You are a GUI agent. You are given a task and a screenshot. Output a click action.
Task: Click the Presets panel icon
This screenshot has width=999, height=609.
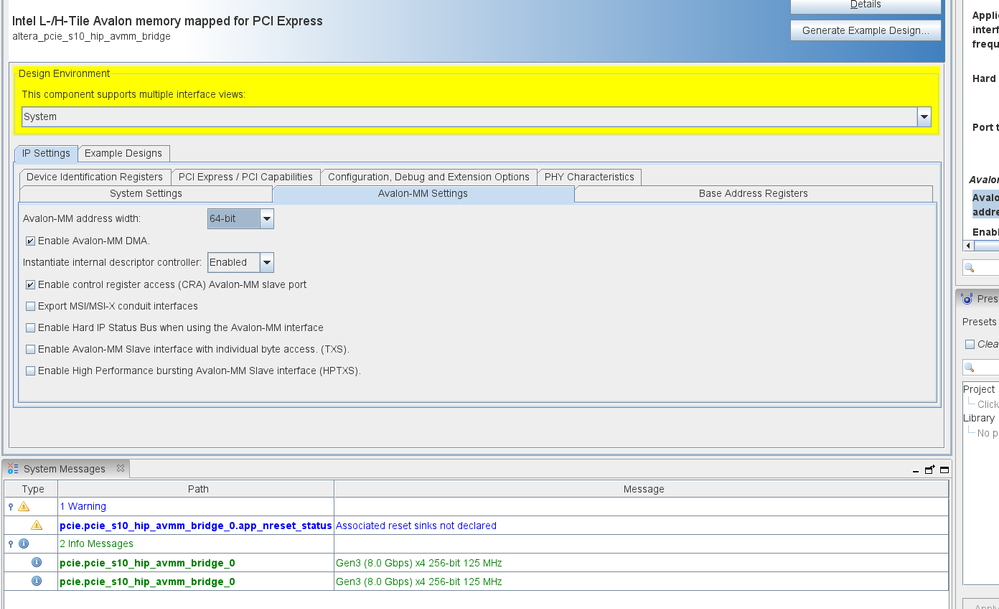[966, 298]
